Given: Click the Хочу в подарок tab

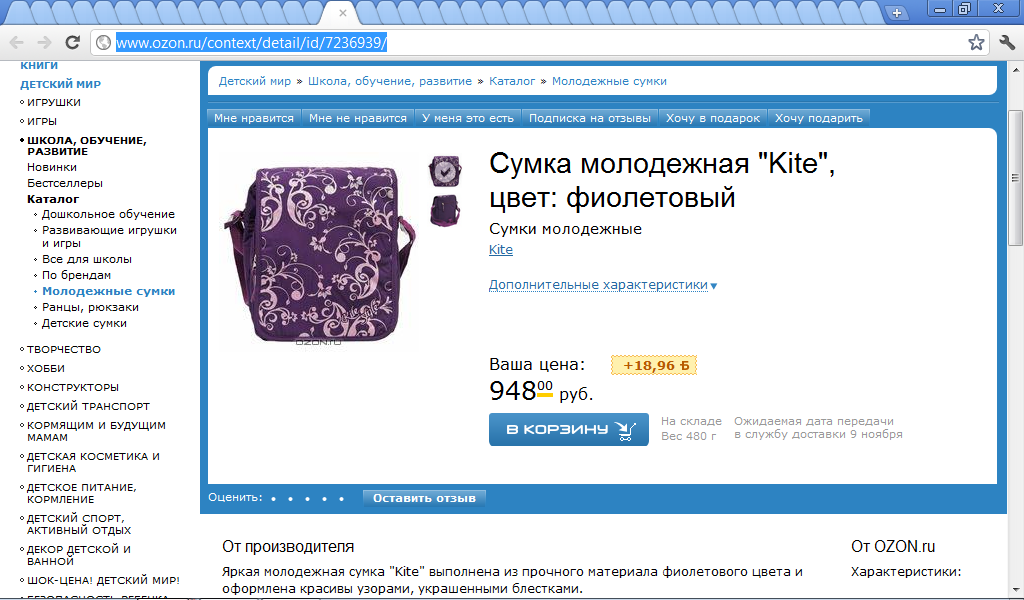Looking at the screenshot, I should [712, 118].
